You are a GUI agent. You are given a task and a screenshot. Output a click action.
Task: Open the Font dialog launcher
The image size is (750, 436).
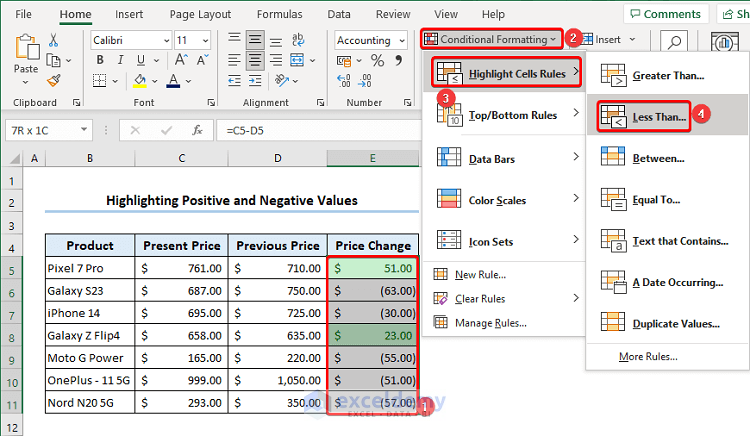(x=211, y=102)
